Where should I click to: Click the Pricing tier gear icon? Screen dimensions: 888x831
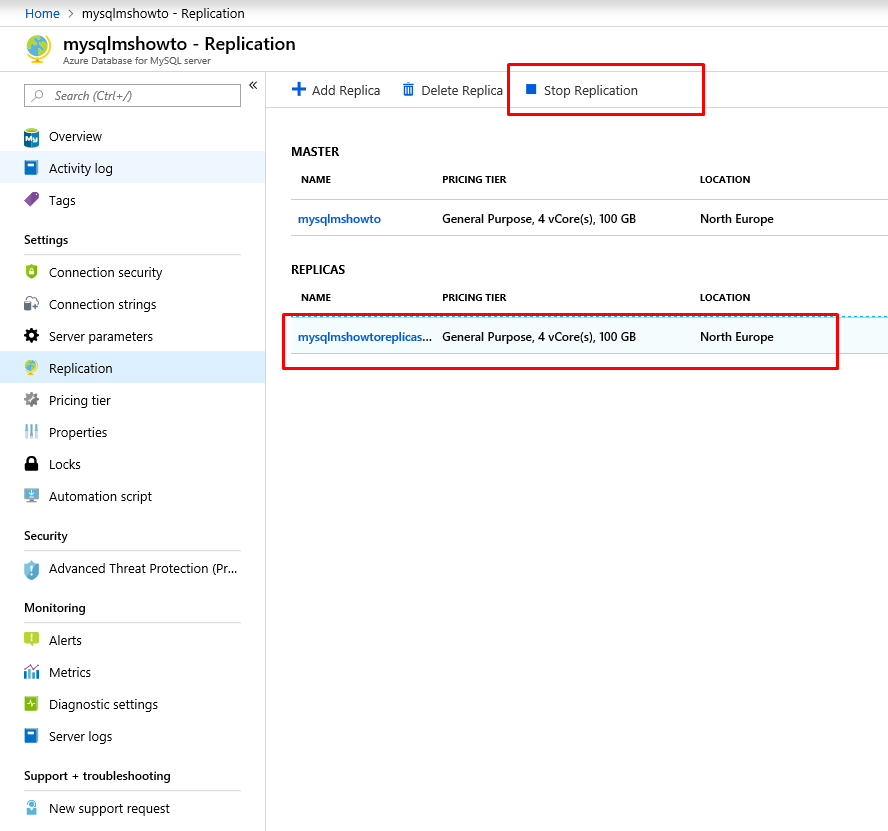(x=32, y=400)
